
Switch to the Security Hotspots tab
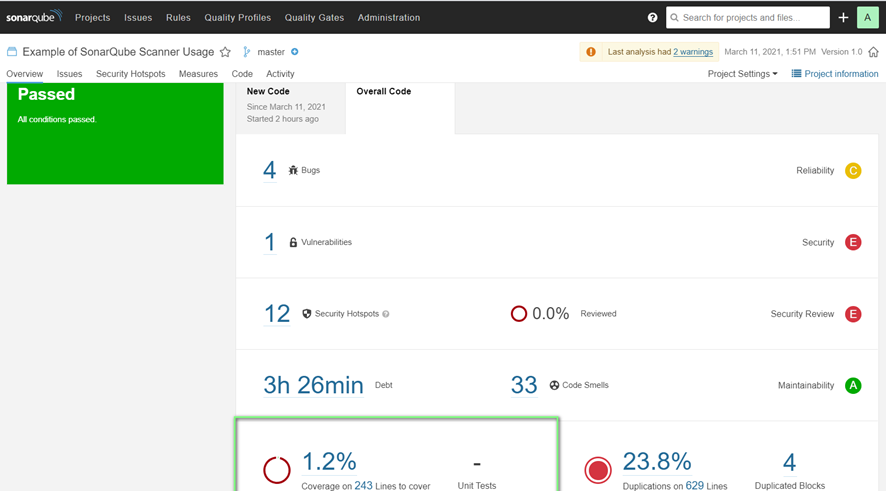pos(131,74)
